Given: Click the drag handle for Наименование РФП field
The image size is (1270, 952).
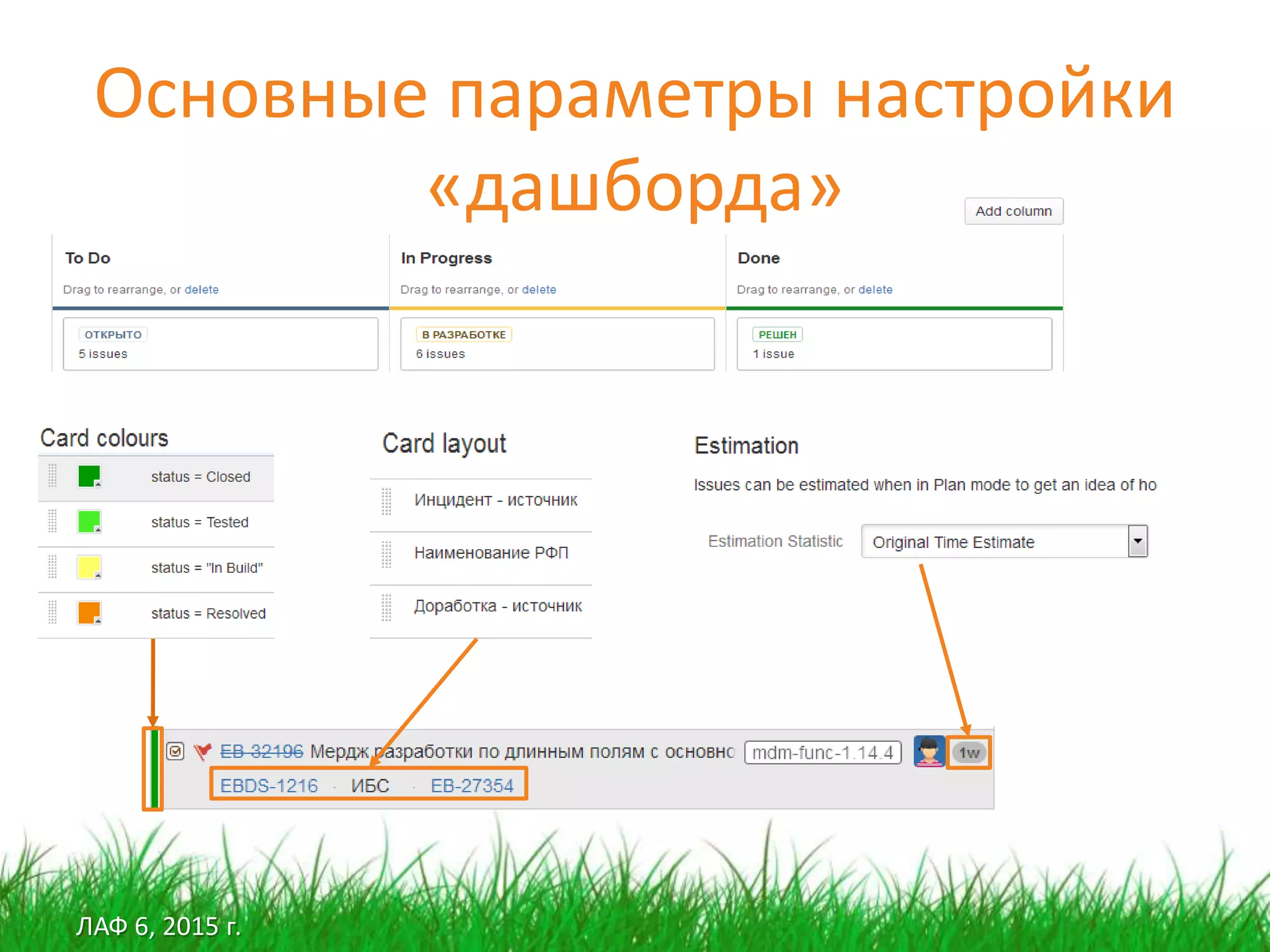Looking at the screenshot, I should pos(386,553).
